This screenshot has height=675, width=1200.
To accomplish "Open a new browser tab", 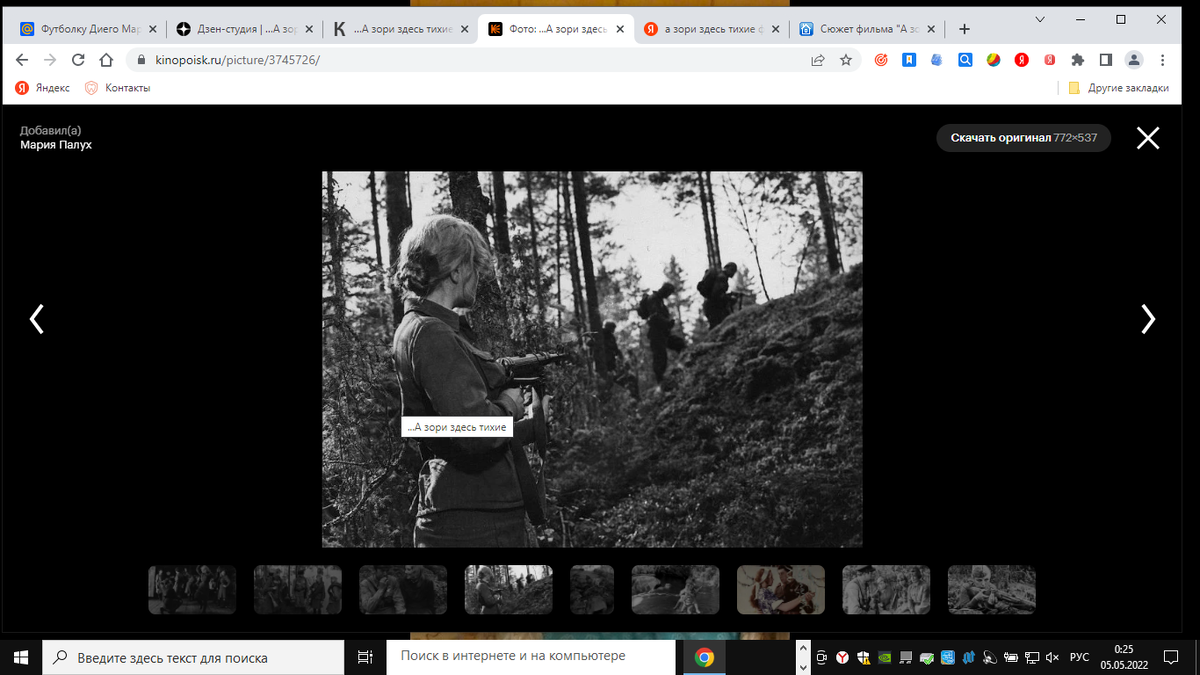I will [964, 29].
